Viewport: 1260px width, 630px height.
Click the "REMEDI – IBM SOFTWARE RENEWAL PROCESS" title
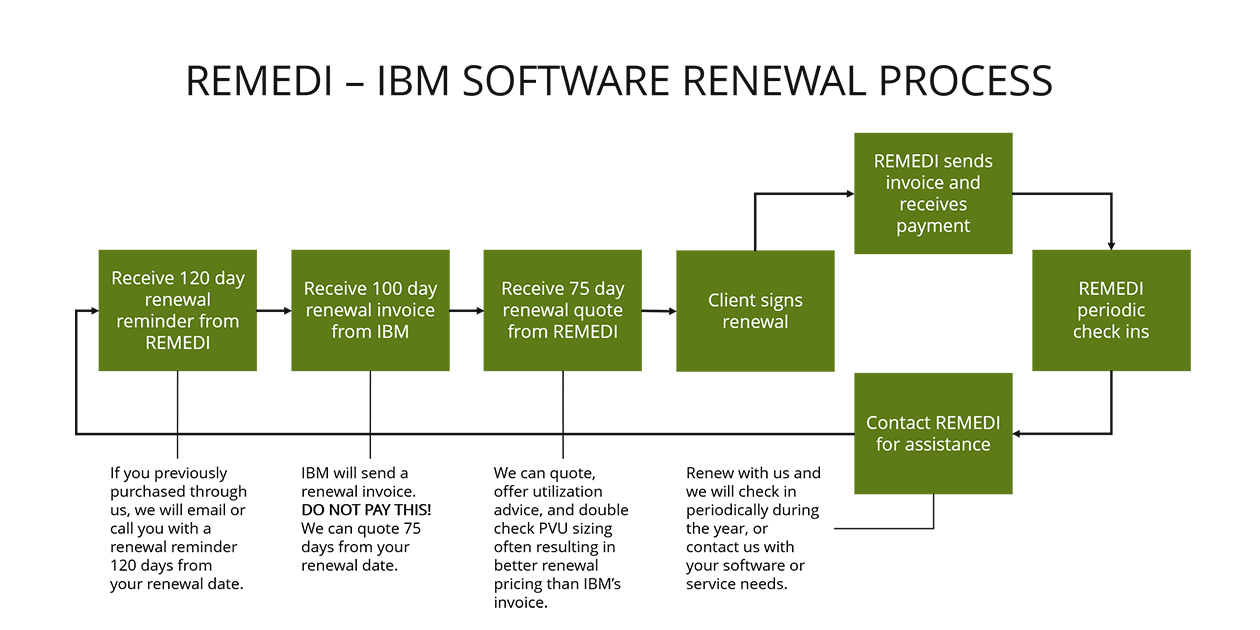(x=619, y=81)
